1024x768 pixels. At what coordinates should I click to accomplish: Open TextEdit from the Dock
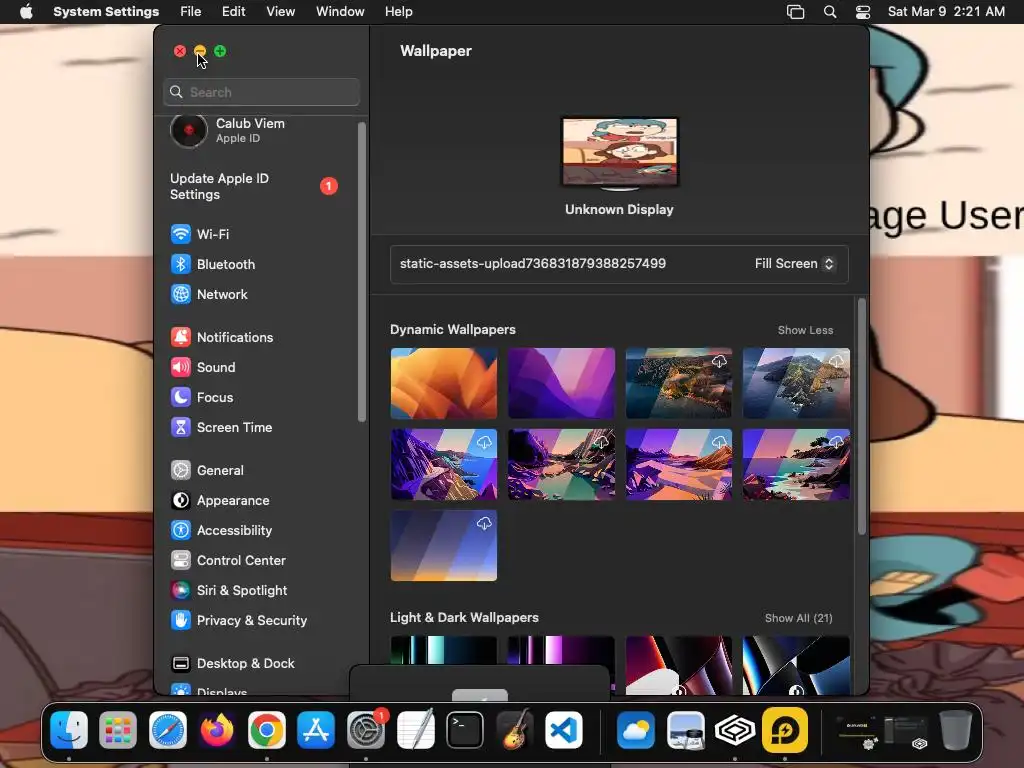[415, 729]
